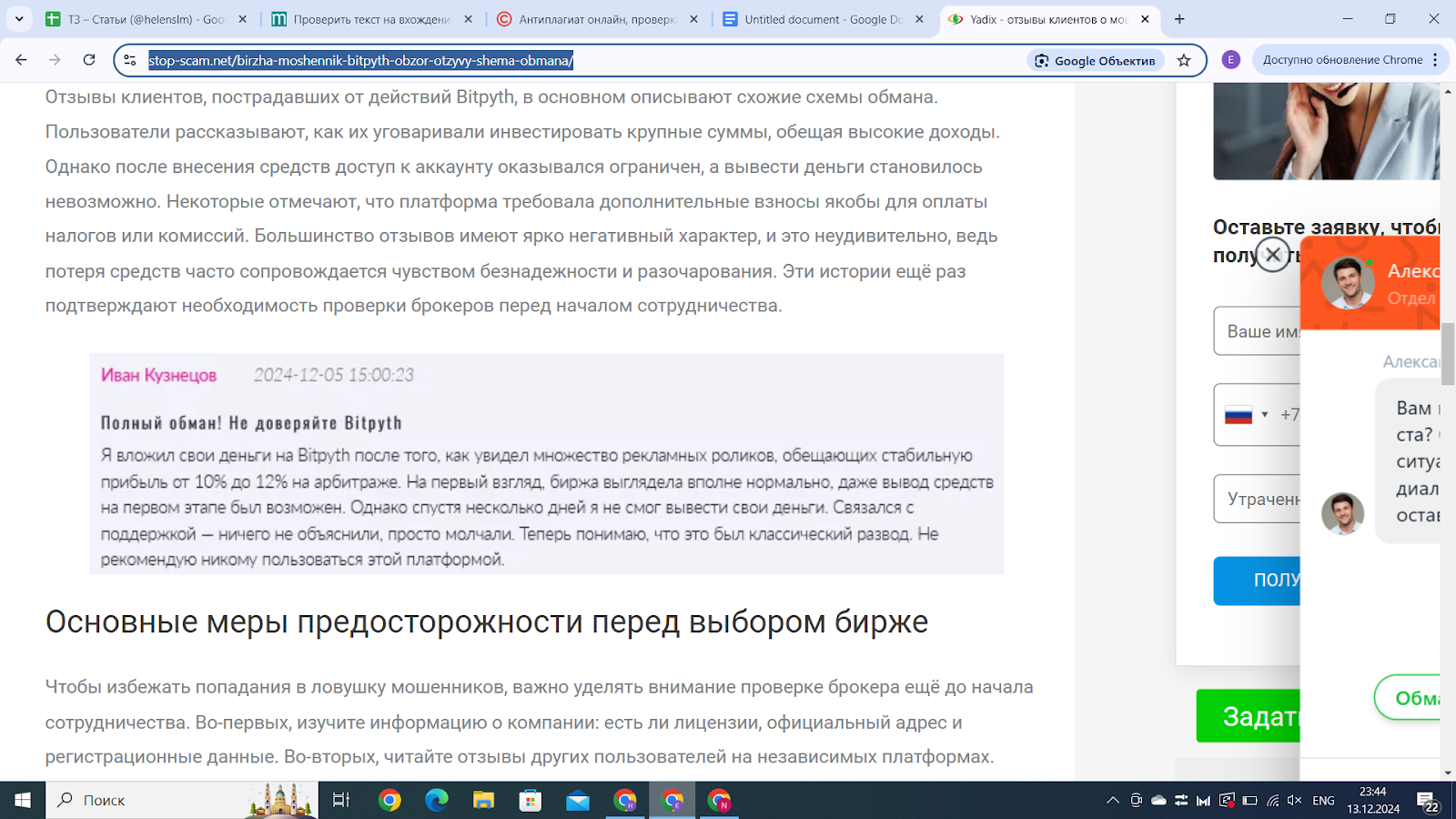The image size is (1456, 819).
Task: Click the sync arrows tray icon
Action: click(1181, 801)
